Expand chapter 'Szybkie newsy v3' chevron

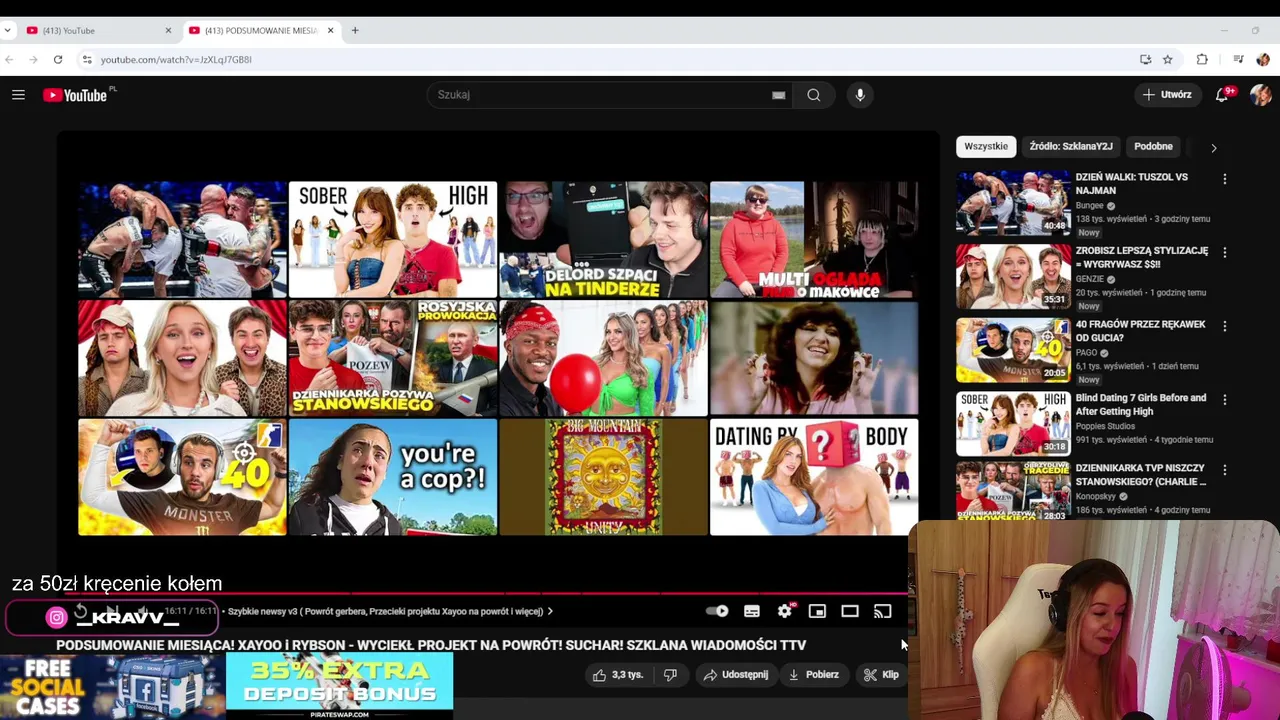click(x=550, y=611)
